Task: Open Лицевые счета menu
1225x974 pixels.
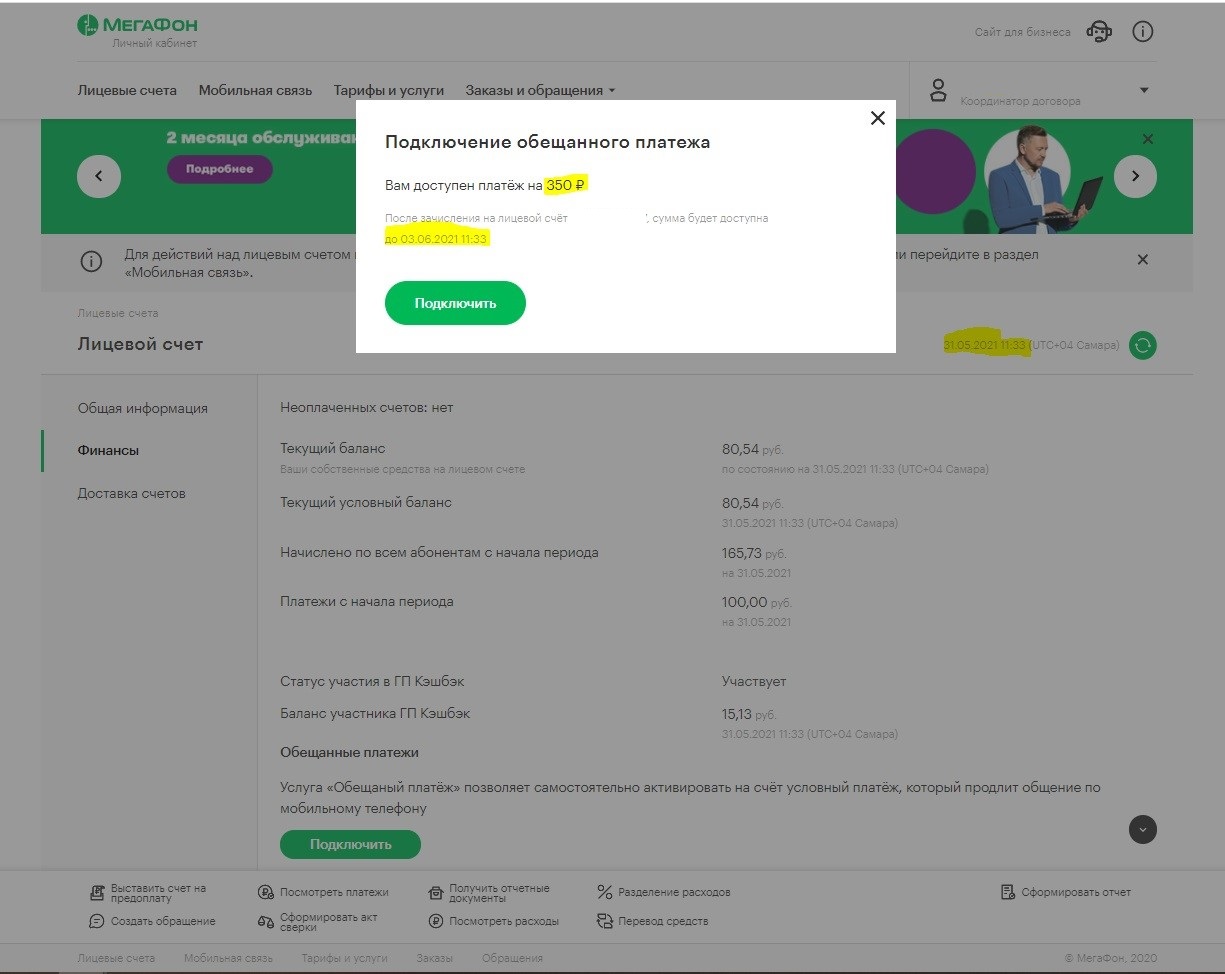Action: [127, 90]
